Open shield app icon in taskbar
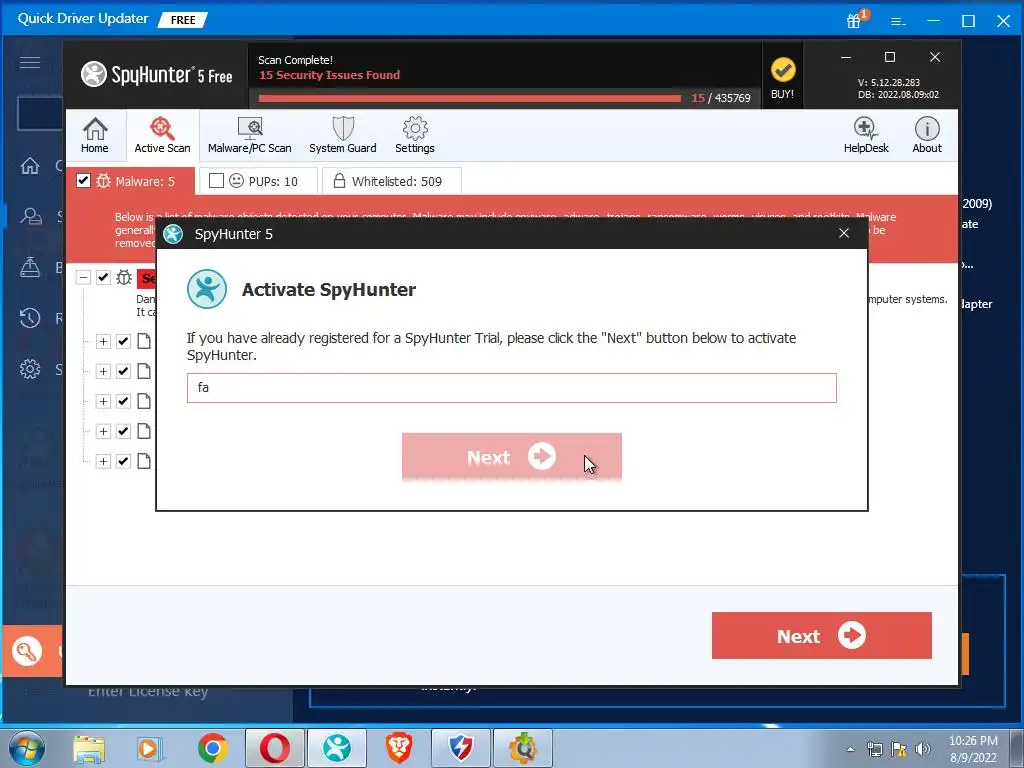The image size is (1024, 768). [x=460, y=748]
